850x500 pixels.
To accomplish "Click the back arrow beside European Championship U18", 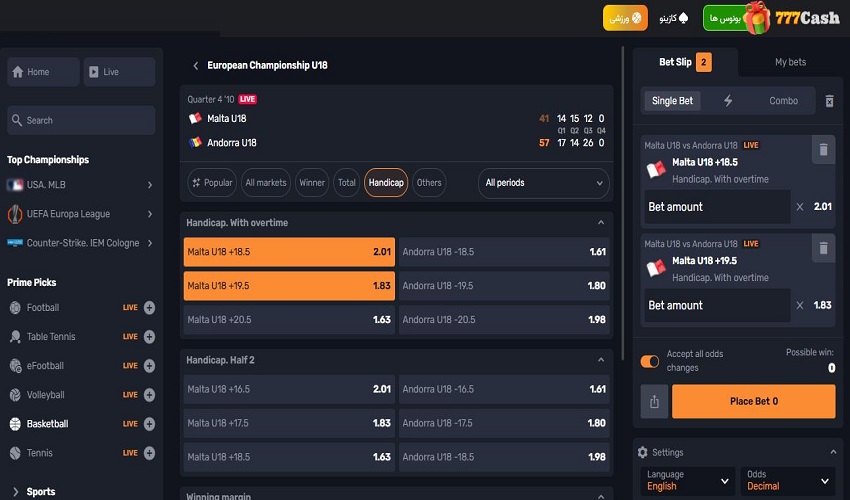I will click(x=195, y=65).
